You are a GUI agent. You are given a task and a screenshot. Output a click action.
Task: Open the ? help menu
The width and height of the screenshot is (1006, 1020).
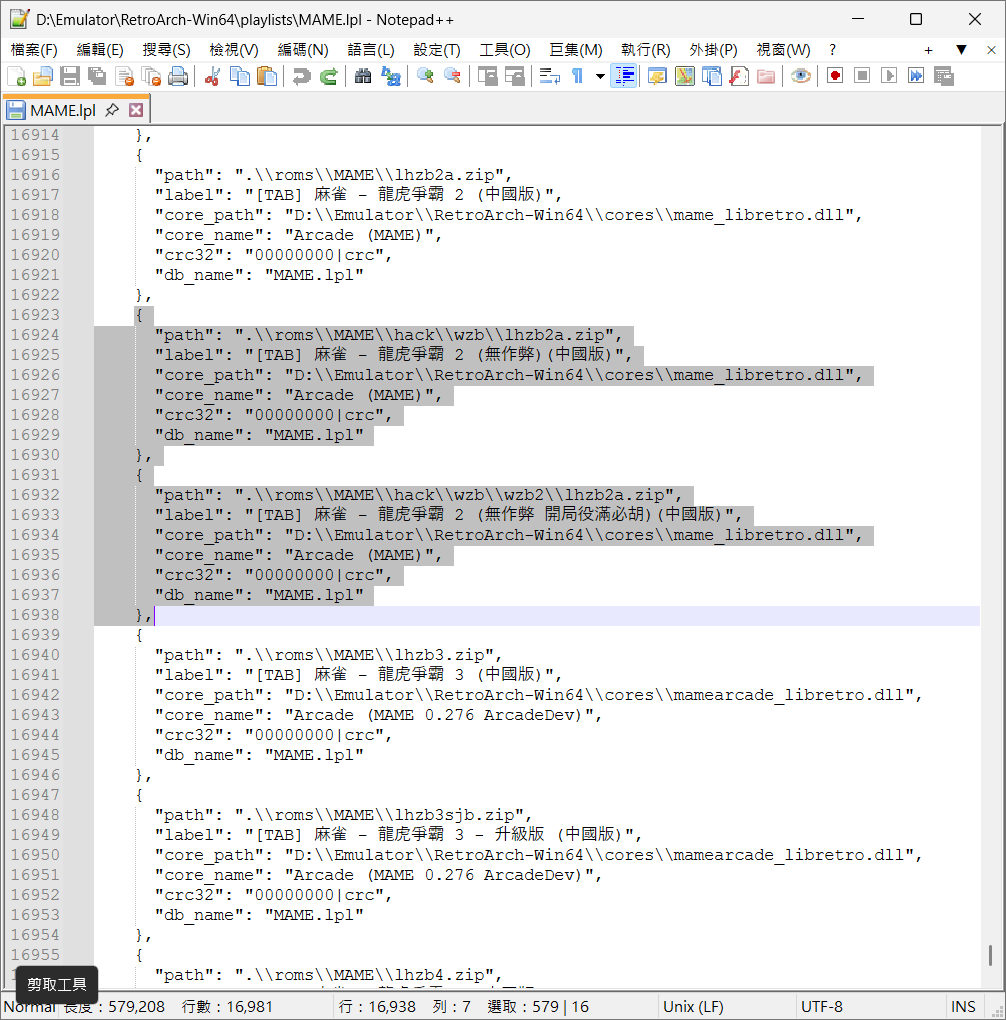(832, 50)
